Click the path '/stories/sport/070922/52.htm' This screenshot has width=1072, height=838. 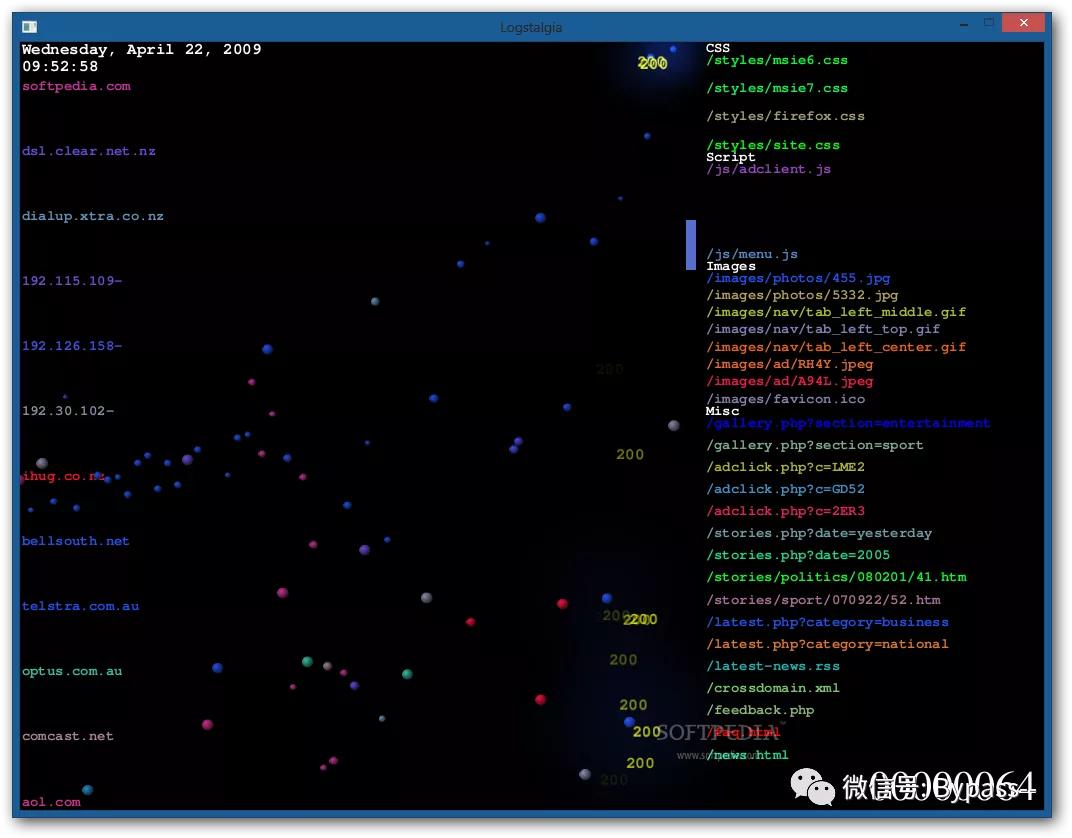tap(823, 600)
